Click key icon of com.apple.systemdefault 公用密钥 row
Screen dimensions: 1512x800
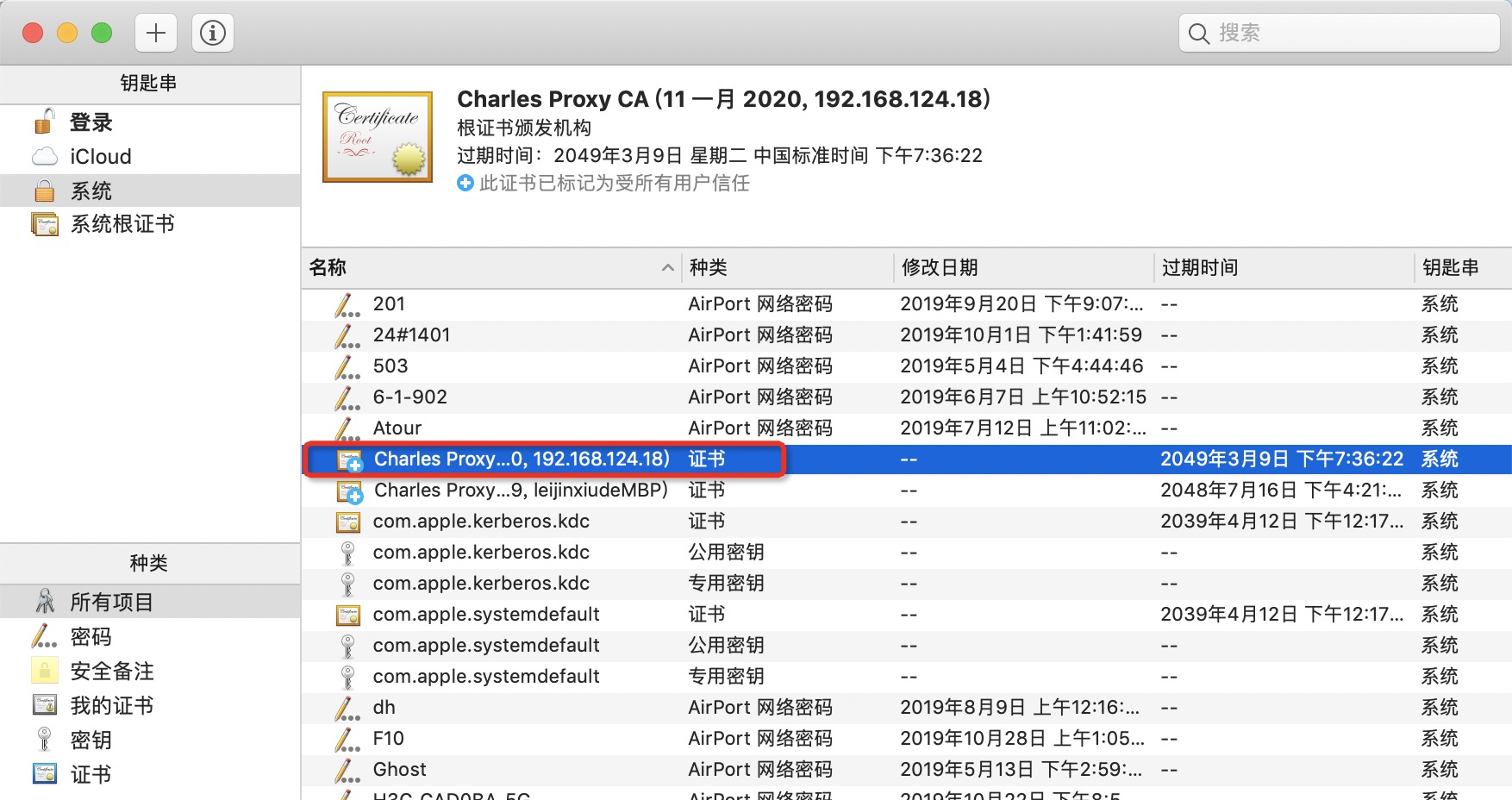348,646
